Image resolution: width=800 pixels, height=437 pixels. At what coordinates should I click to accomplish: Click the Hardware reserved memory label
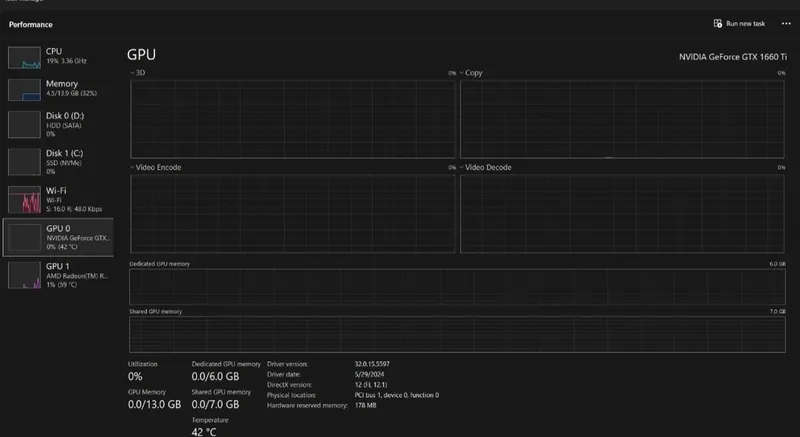click(x=307, y=405)
